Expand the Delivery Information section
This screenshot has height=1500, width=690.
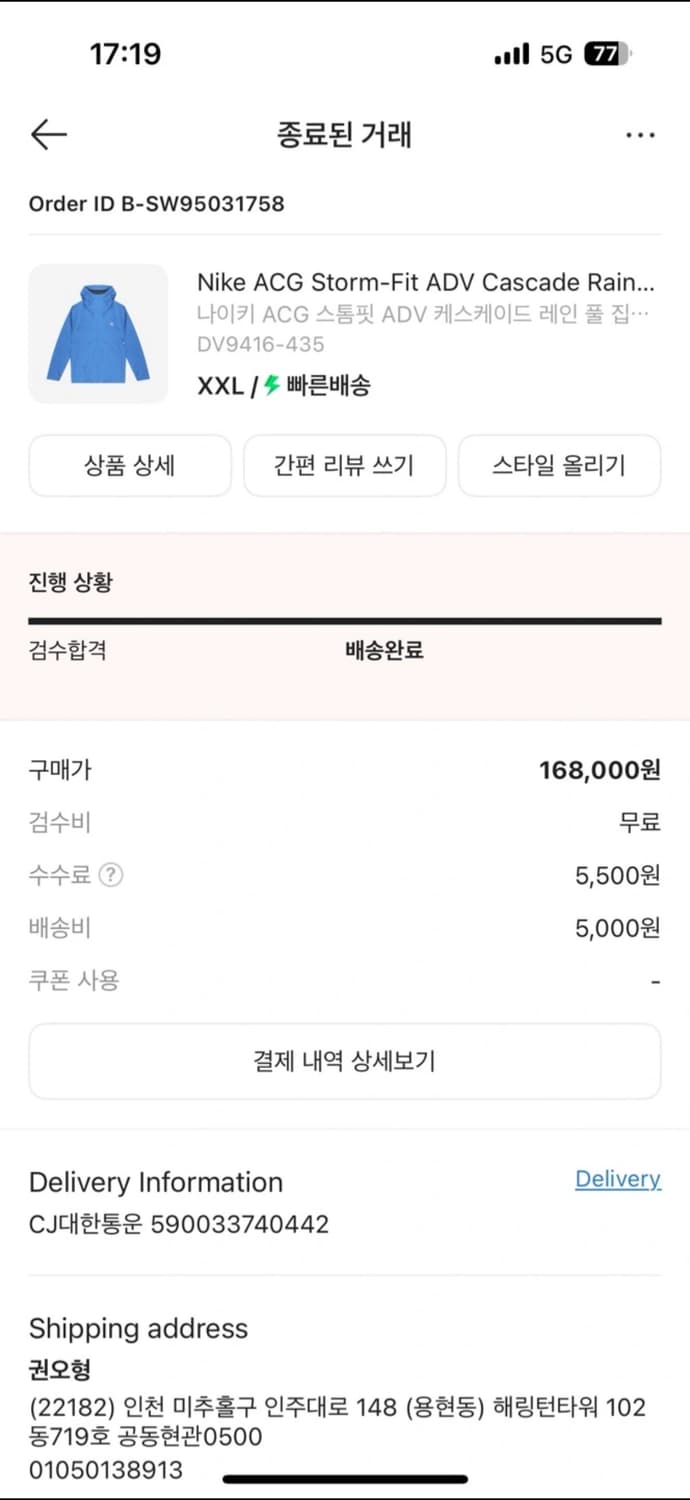coord(155,1182)
